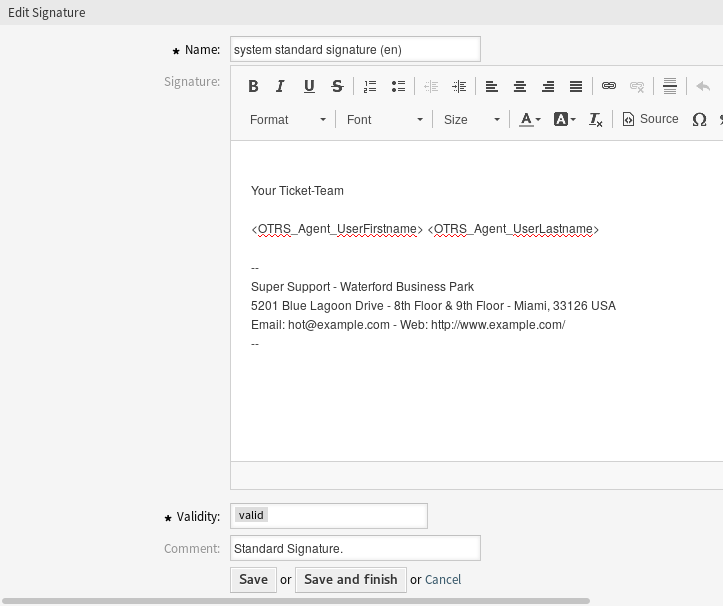Insert a horizontal line
The image size is (723, 606).
click(670, 86)
